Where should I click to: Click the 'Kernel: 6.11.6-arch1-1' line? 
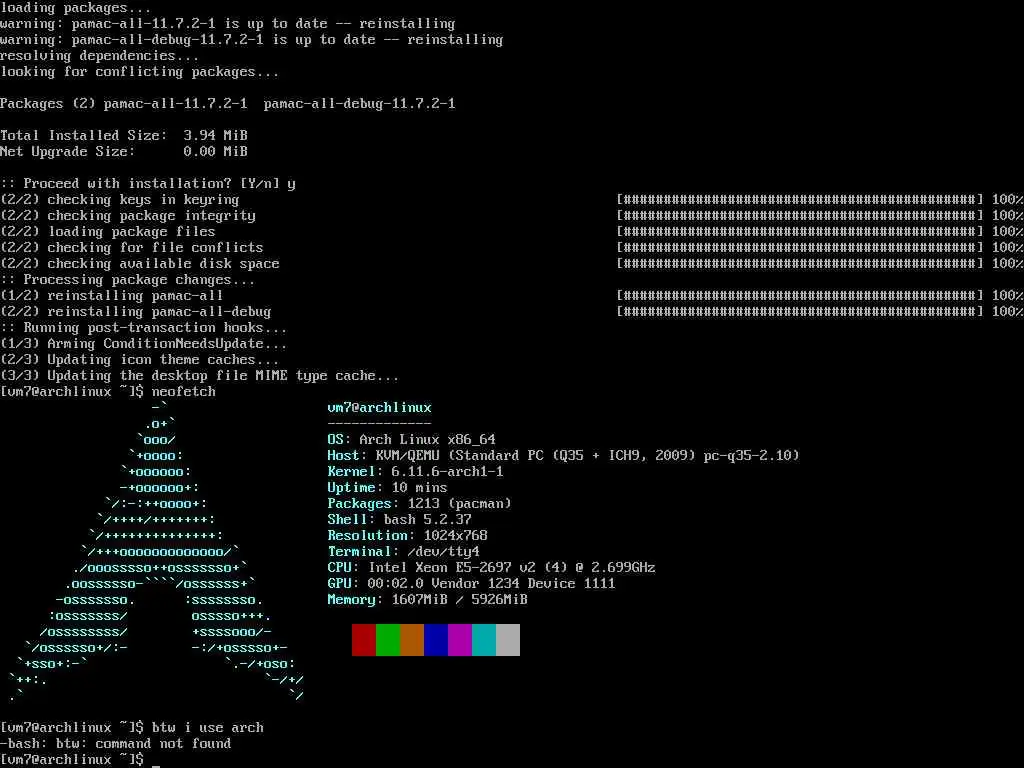(x=415, y=472)
